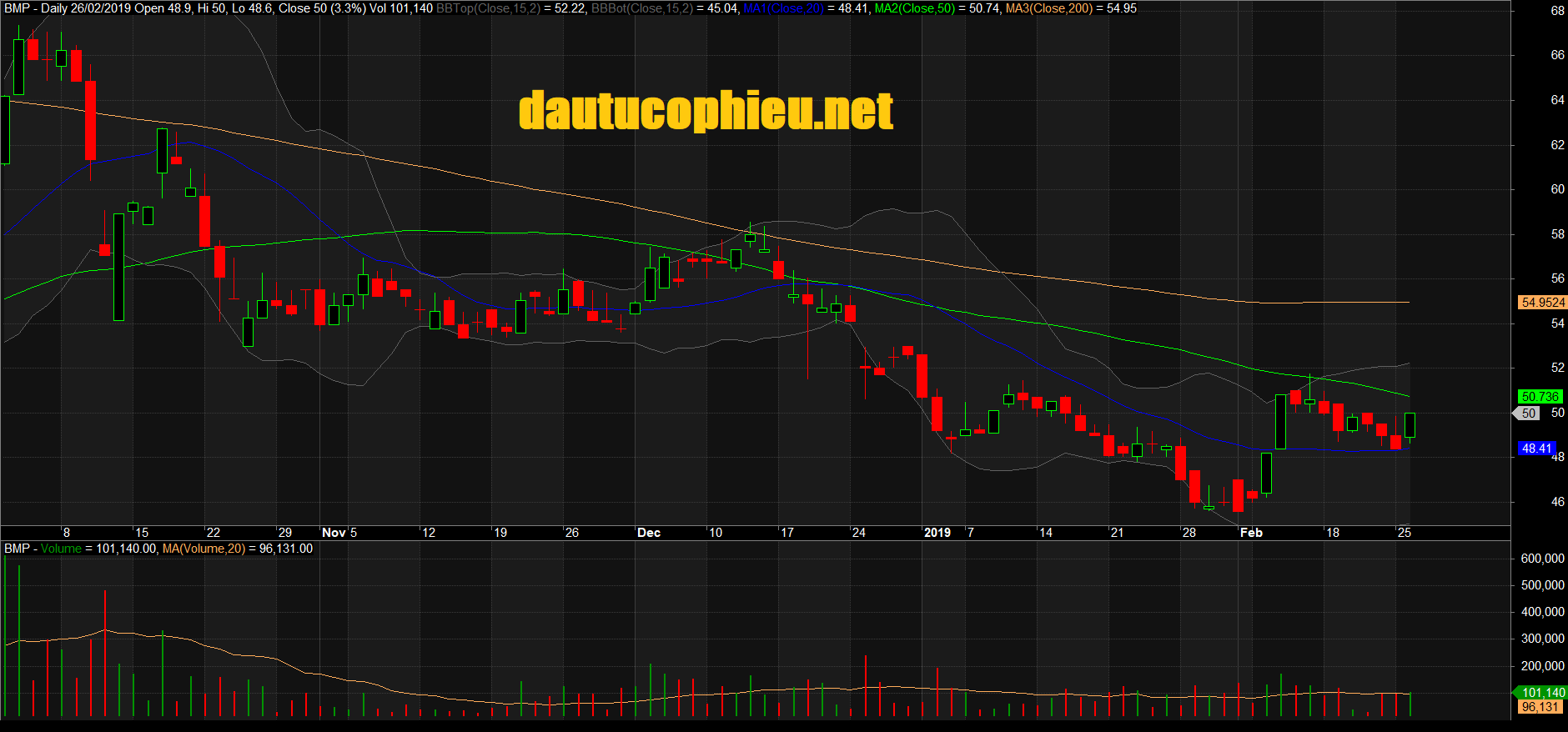Click the date axis label 7
This screenshot has width=1568, height=732.
[x=971, y=533]
